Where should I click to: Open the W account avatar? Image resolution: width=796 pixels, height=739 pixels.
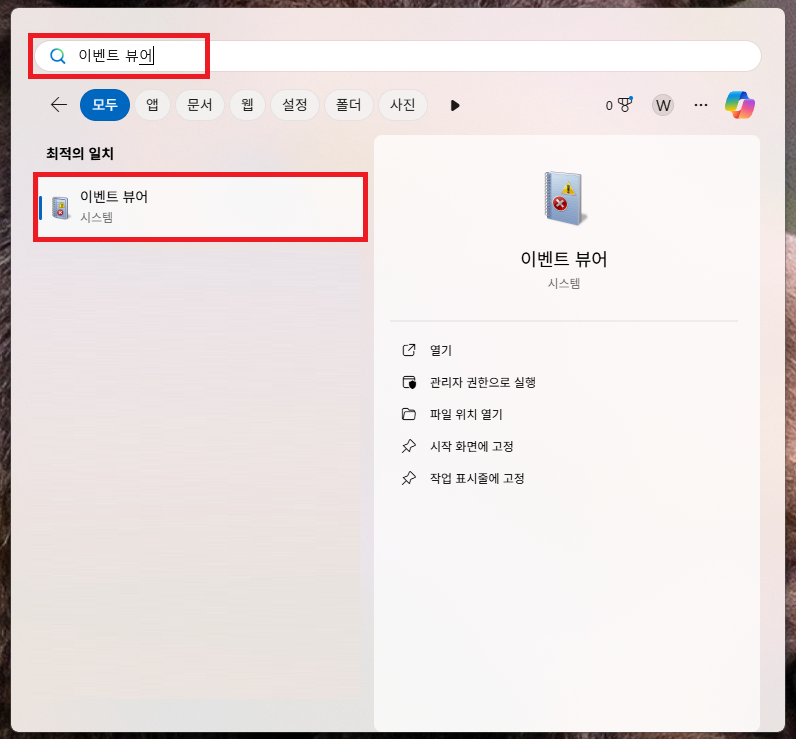coord(662,105)
